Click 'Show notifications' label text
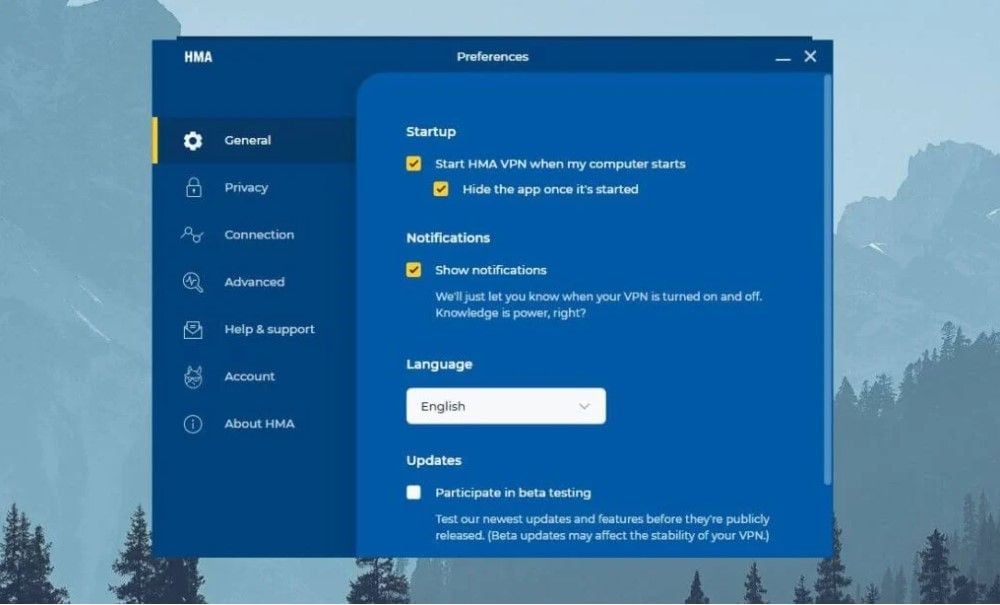1000x605 pixels. [x=490, y=270]
